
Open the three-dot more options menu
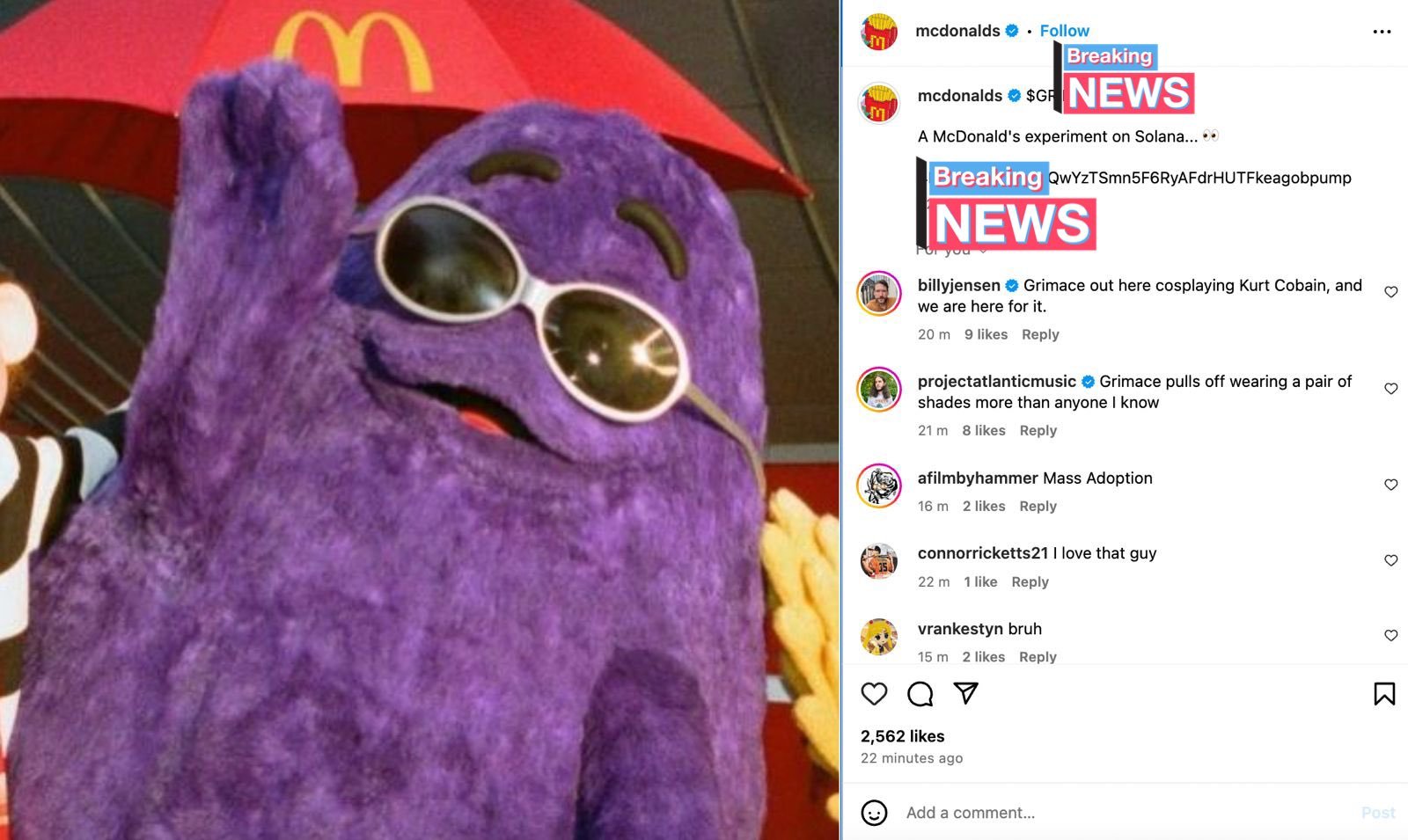[1382, 32]
